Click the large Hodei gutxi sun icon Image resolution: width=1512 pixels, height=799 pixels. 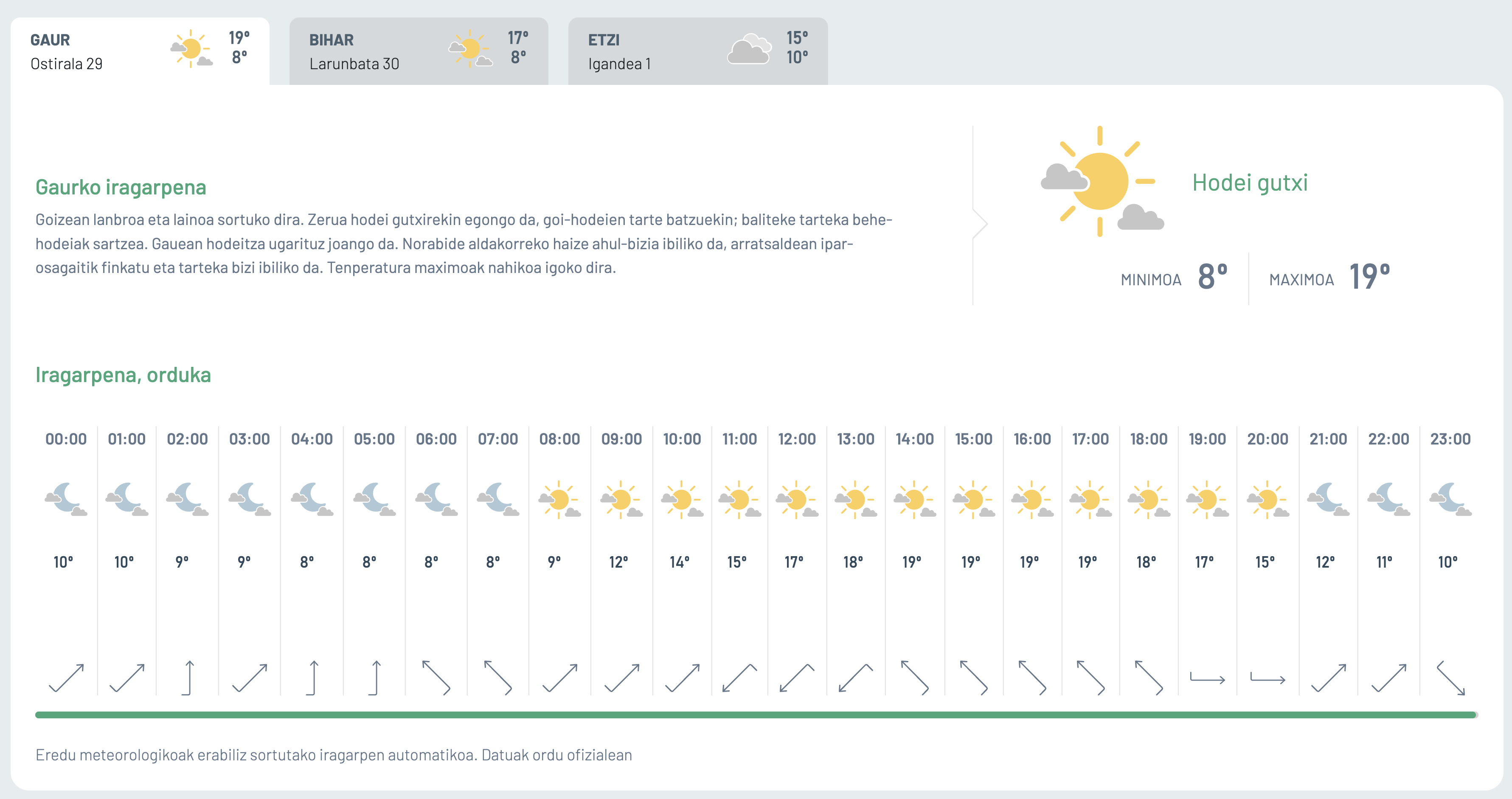(1101, 182)
